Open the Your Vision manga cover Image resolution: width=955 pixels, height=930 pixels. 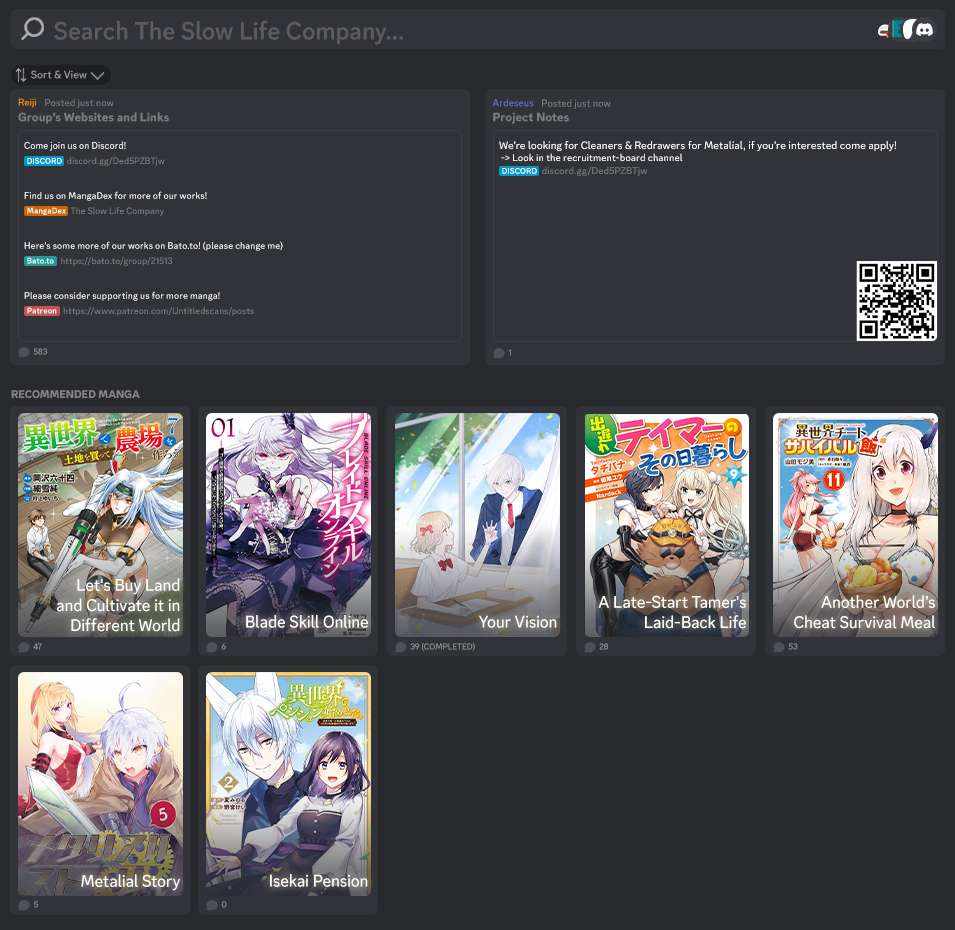[x=476, y=525]
